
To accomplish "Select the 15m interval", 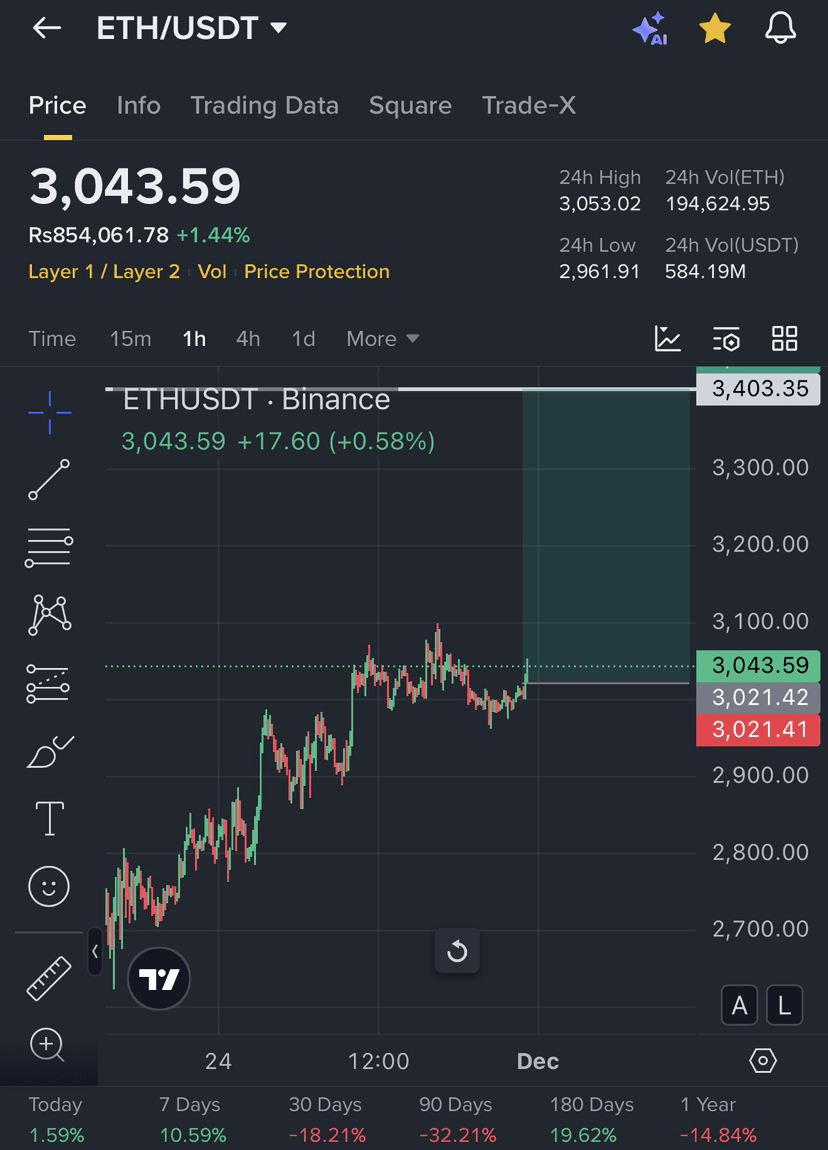I will coord(131,339).
